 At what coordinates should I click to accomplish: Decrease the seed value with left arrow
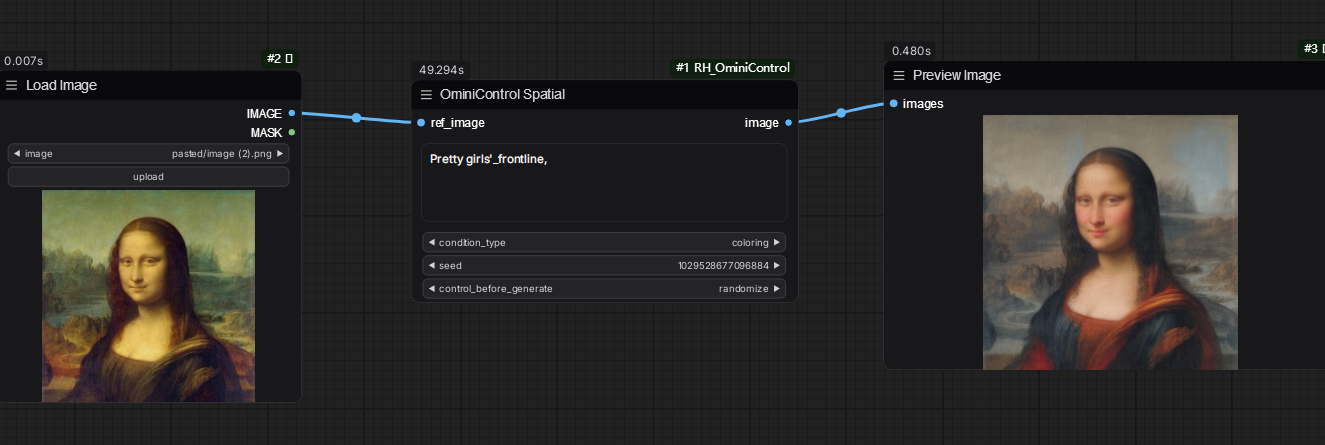pos(430,266)
